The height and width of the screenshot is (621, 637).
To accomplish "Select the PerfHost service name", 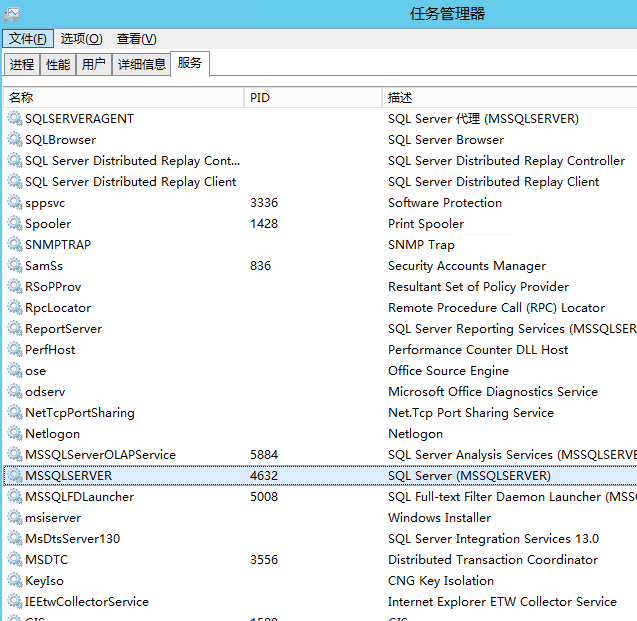I will click(50, 349).
